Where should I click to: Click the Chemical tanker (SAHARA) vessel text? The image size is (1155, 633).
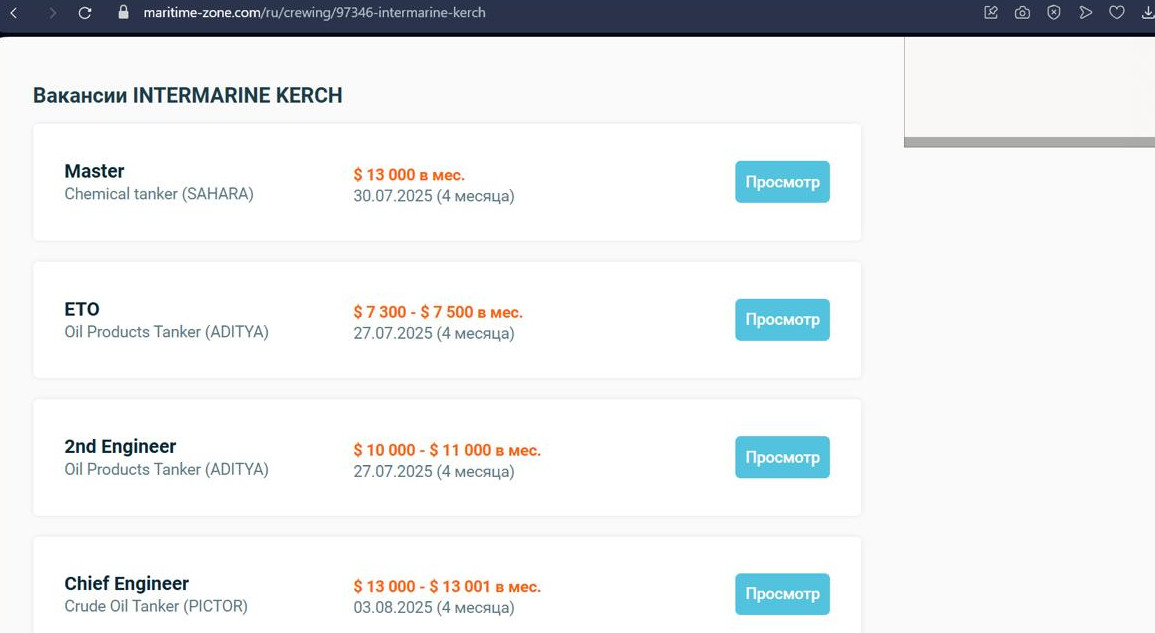(x=159, y=194)
